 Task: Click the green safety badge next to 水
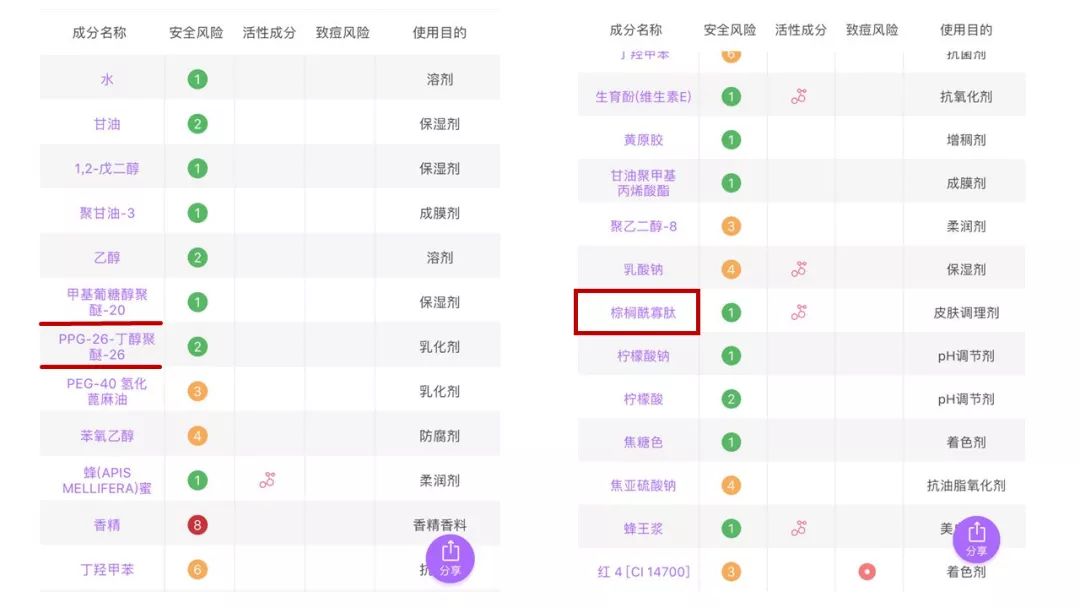(196, 79)
